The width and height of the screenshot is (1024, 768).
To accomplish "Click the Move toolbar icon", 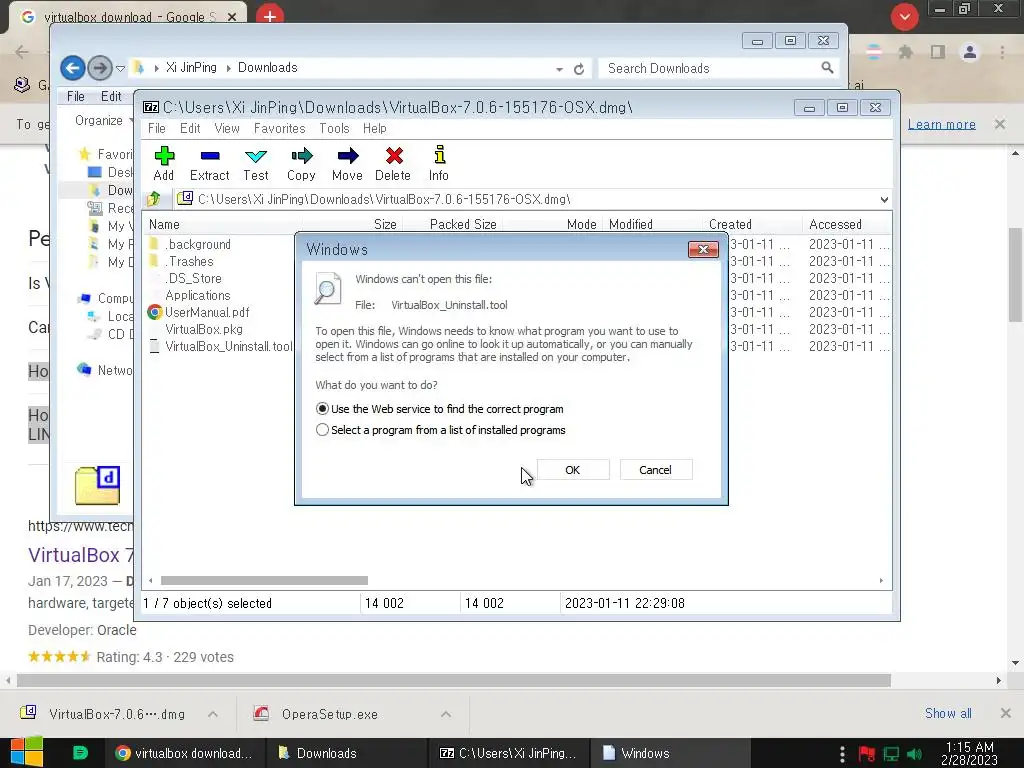I will (x=347, y=155).
